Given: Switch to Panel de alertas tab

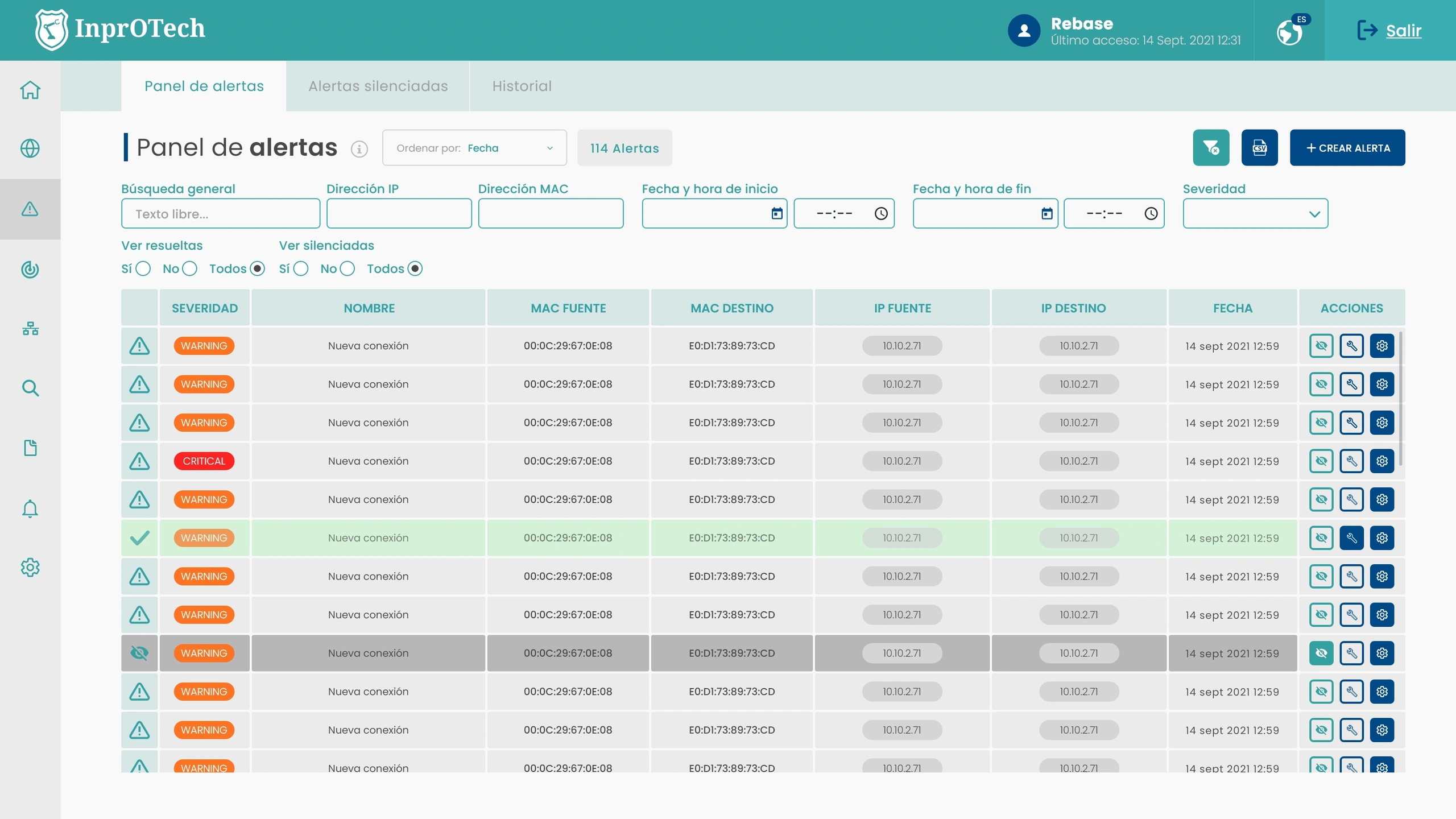Looking at the screenshot, I should click(x=204, y=86).
